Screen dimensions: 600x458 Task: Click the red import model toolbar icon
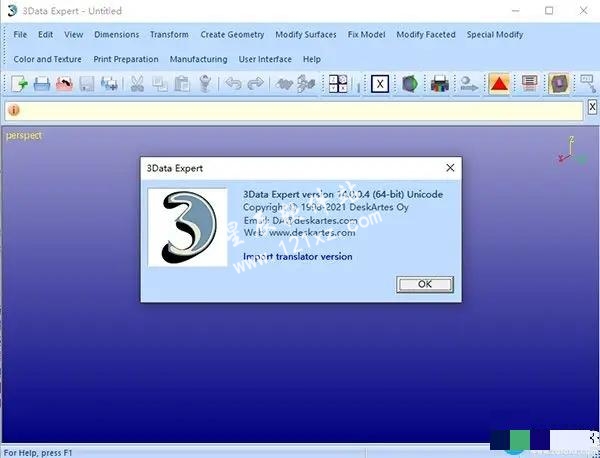(x=64, y=83)
